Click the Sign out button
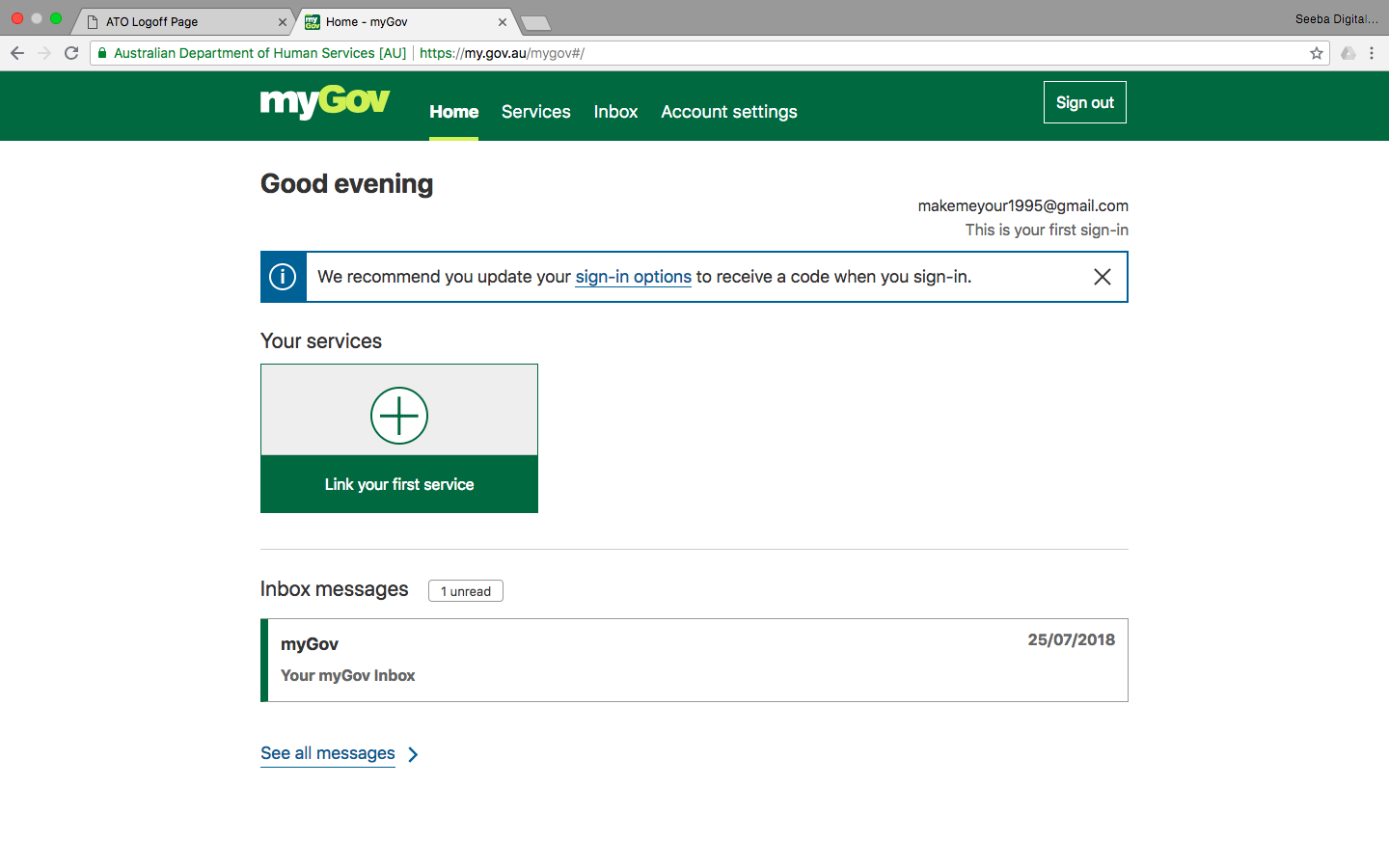 point(1085,102)
